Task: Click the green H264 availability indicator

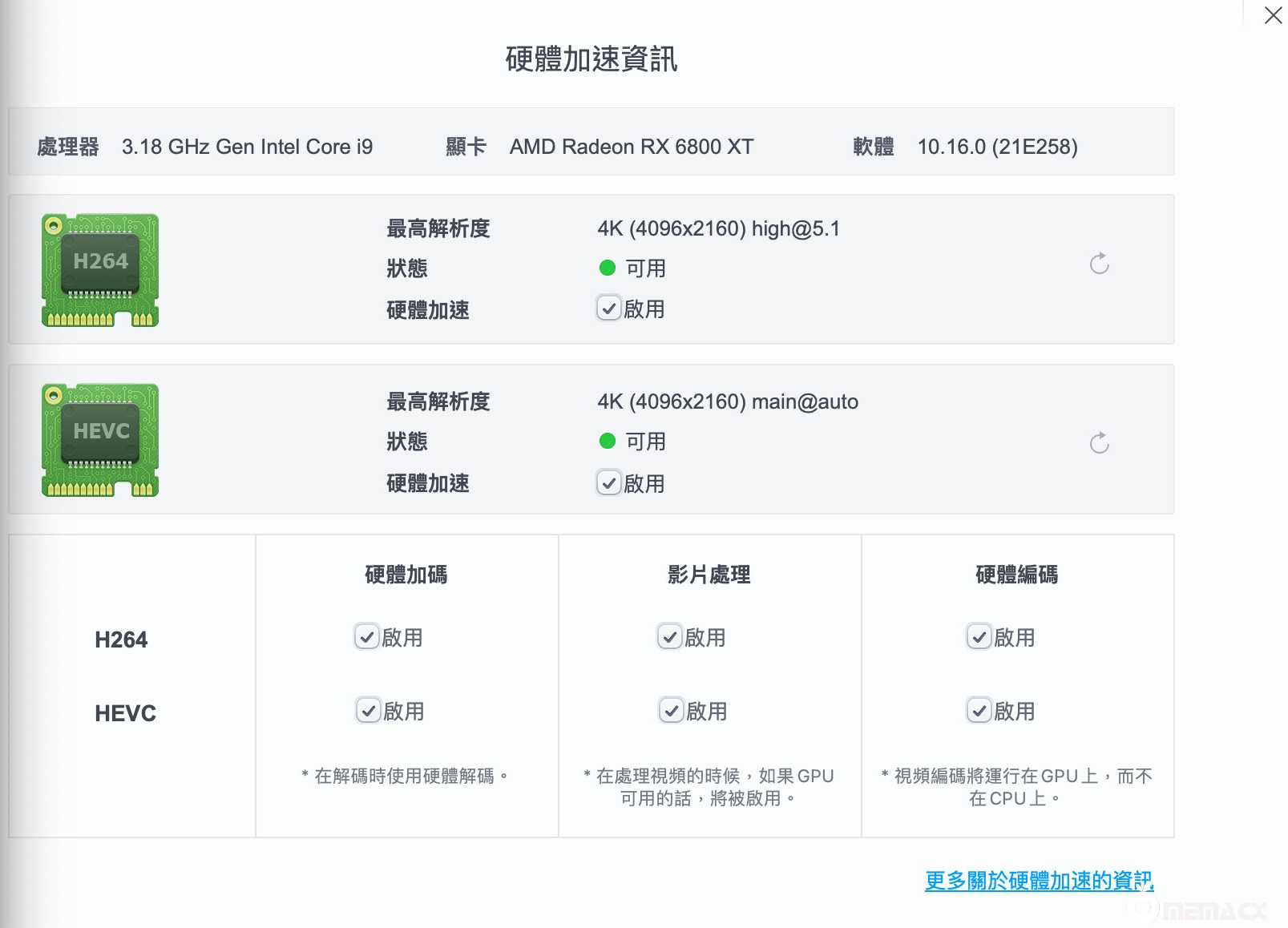Action: pos(608,268)
